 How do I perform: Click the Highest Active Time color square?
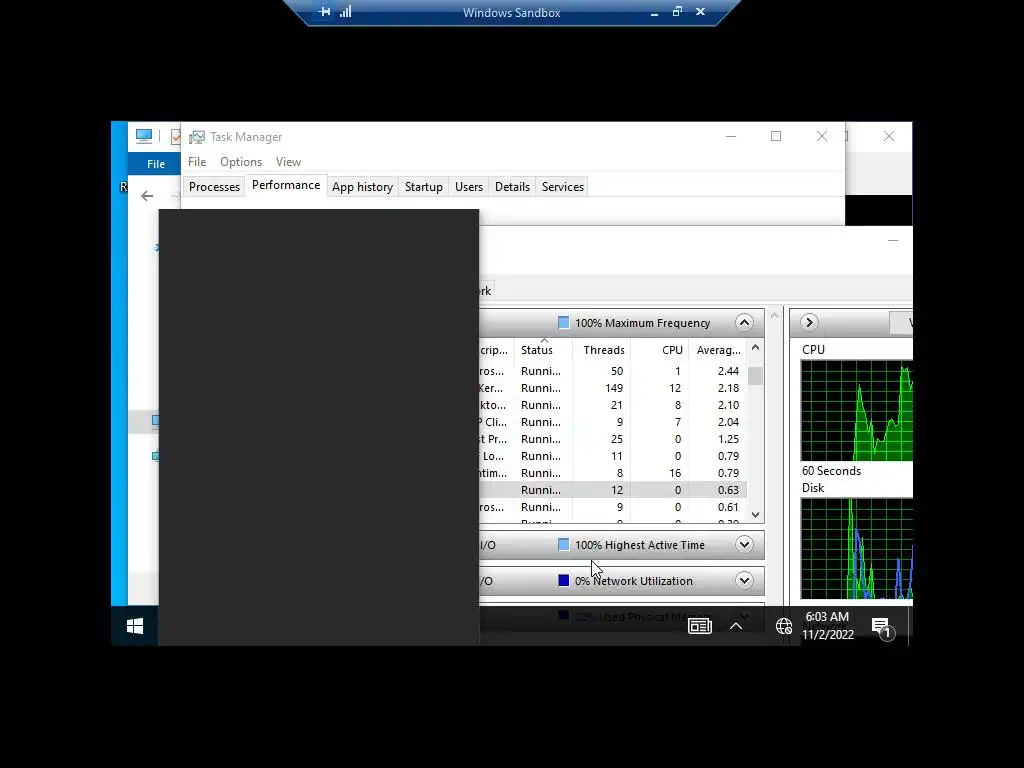pyautogui.click(x=564, y=545)
